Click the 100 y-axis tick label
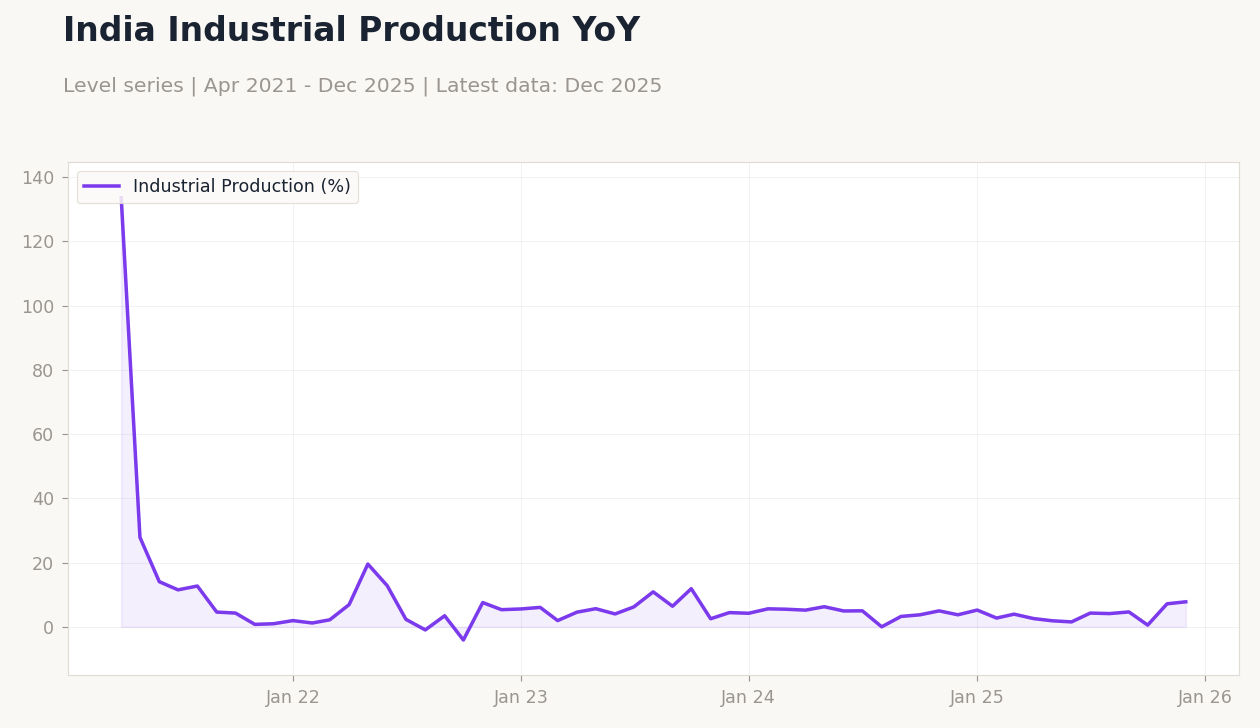1260x728 pixels. tap(38, 307)
